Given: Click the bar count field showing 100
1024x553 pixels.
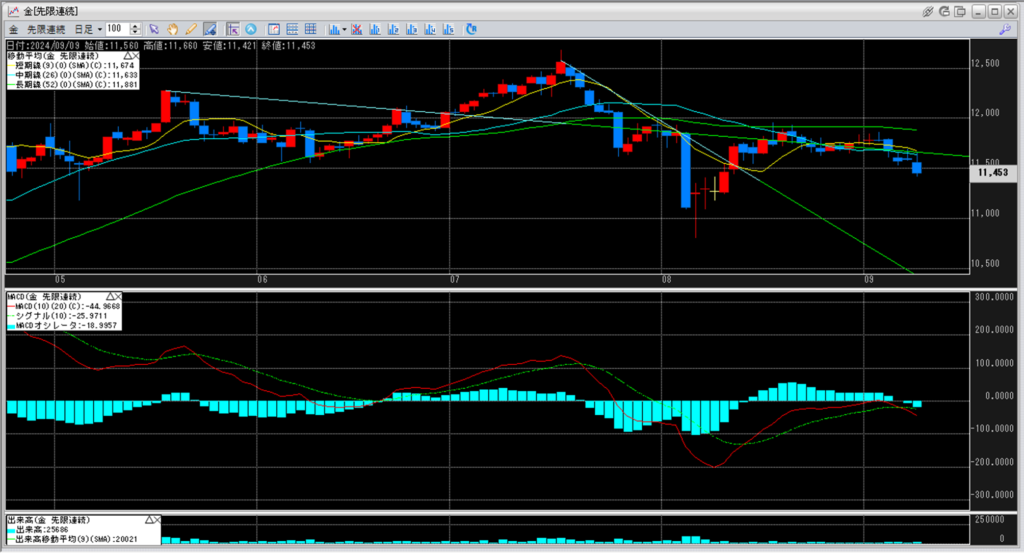Looking at the screenshot, I should click(116, 29).
